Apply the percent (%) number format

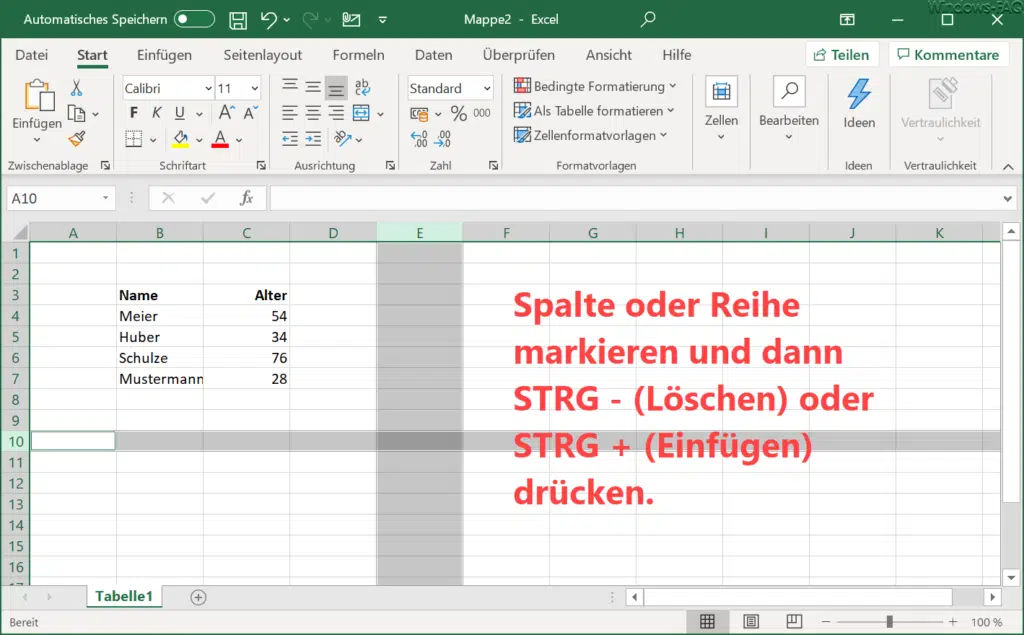coord(457,112)
